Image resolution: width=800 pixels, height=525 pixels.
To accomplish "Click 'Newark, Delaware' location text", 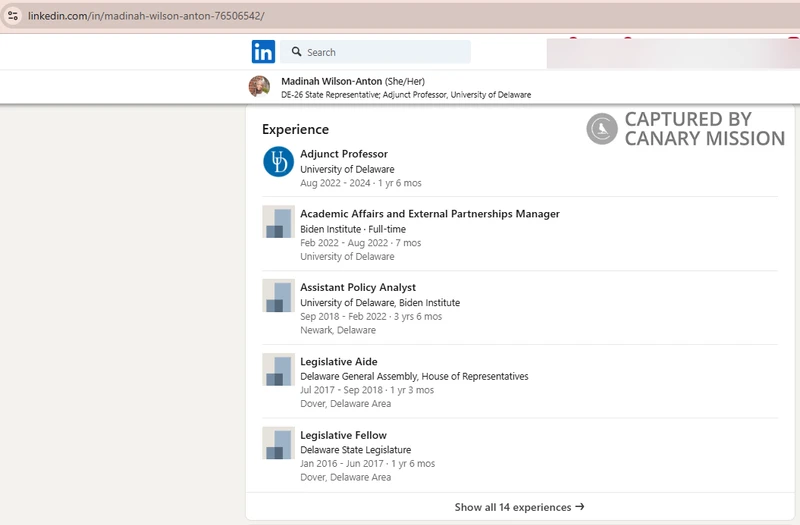I will click(338, 330).
